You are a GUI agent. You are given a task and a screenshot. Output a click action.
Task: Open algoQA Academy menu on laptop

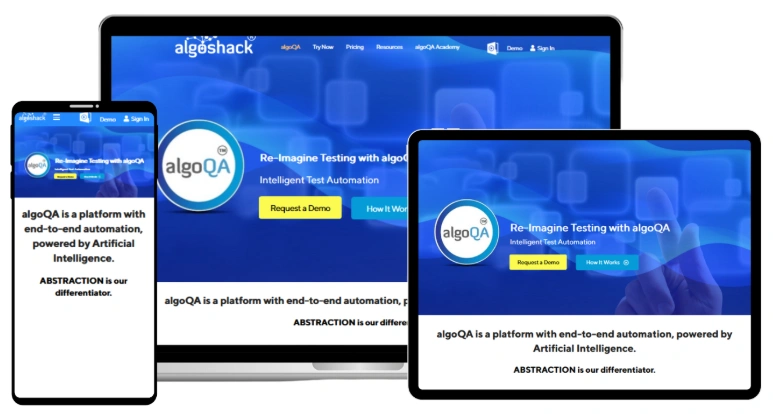coord(437,47)
